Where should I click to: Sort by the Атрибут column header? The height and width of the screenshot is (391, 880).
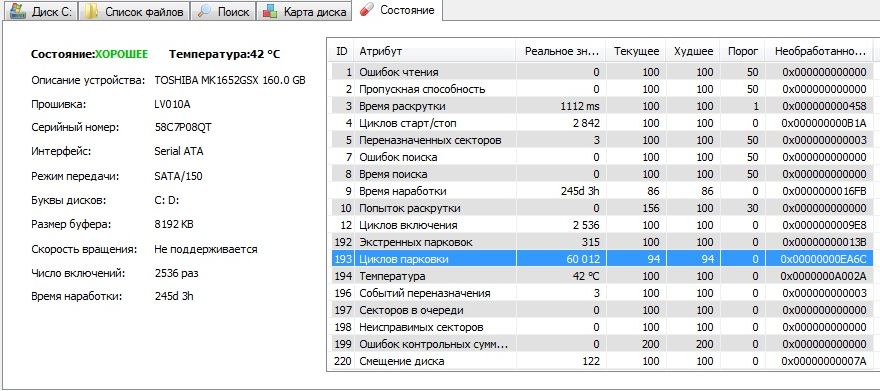click(x=434, y=51)
